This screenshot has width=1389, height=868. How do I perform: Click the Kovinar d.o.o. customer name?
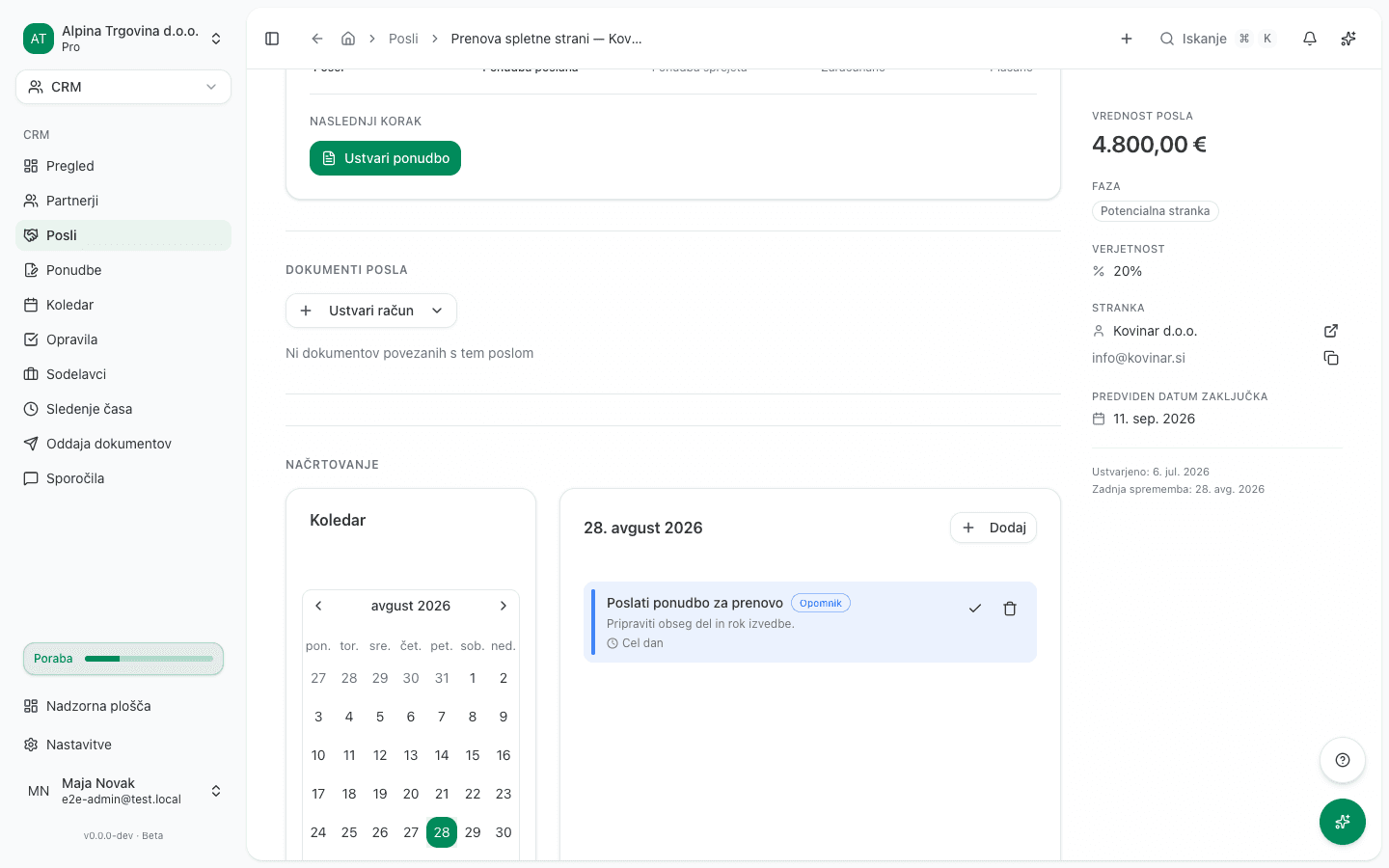tap(1155, 331)
